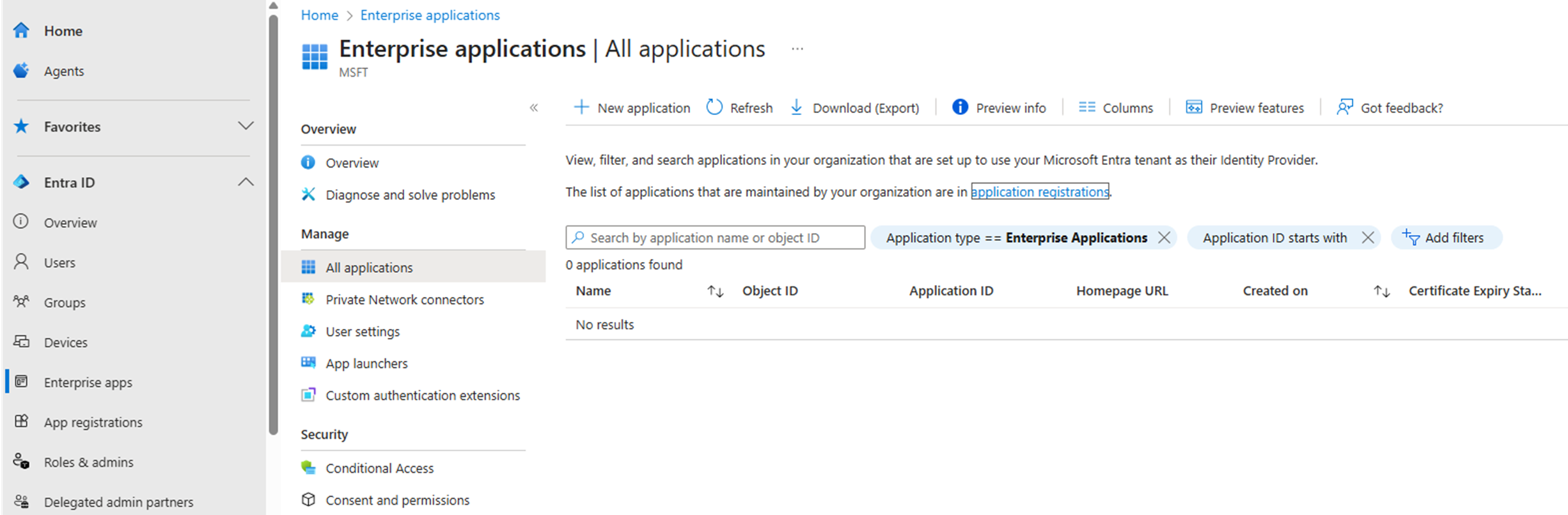Image resolution: width=1568 pixels, height=515 pixels.
Task: Click the Enterprise apps icon in sidebar
Action: [21, 381]
